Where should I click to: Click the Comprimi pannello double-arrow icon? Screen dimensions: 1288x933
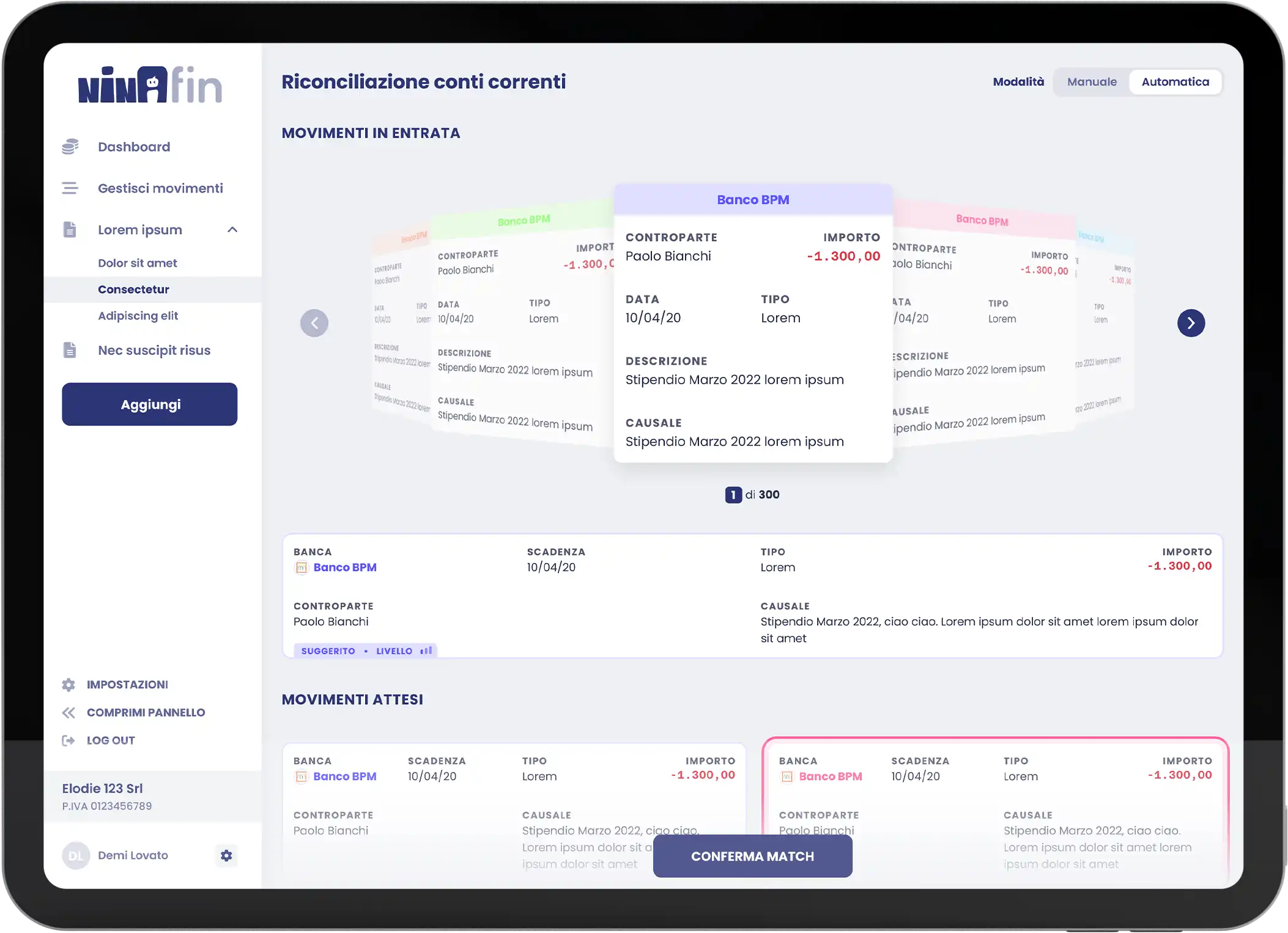[x=68, y=713]
